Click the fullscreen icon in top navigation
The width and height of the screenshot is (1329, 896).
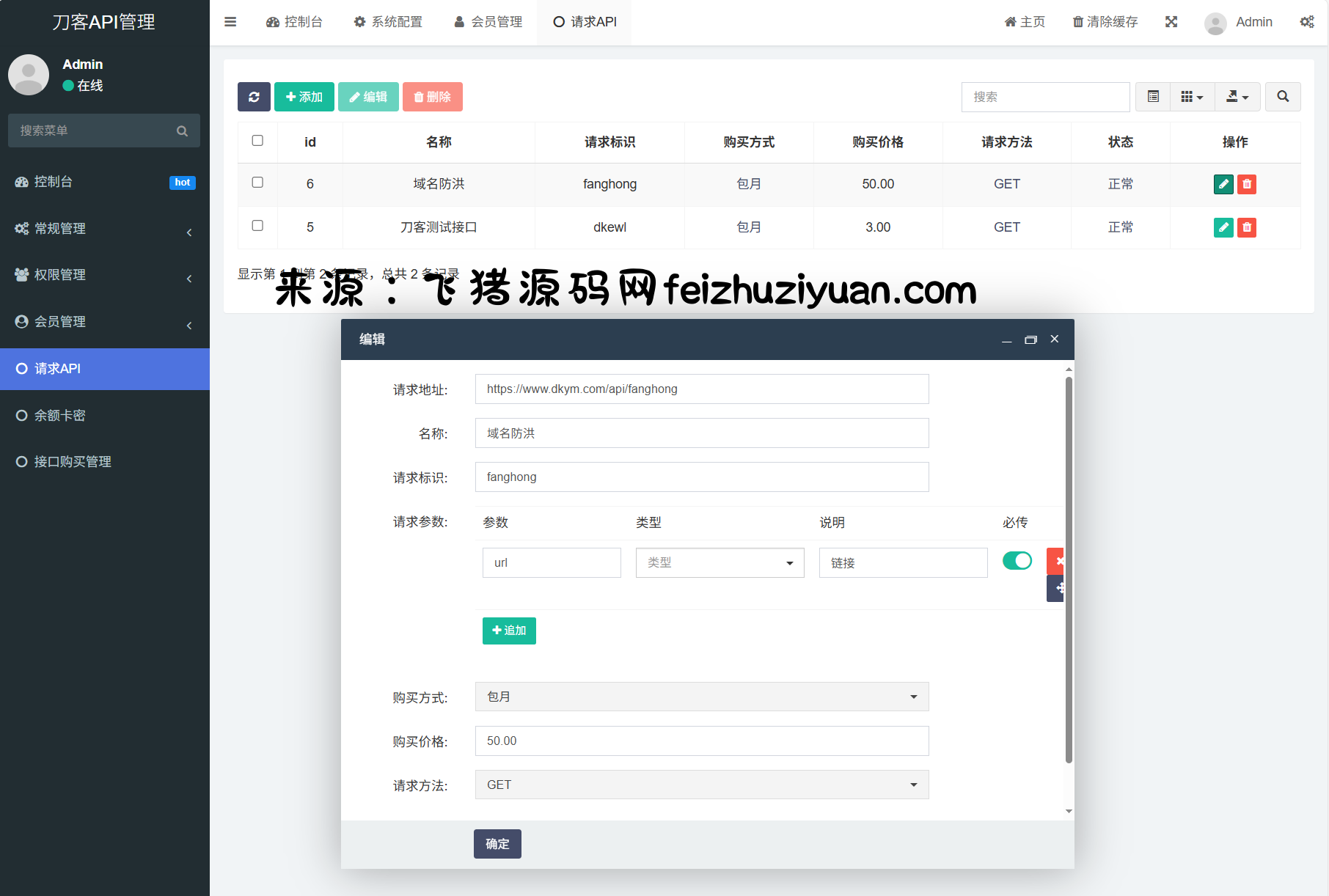[x=1171, y=22]
